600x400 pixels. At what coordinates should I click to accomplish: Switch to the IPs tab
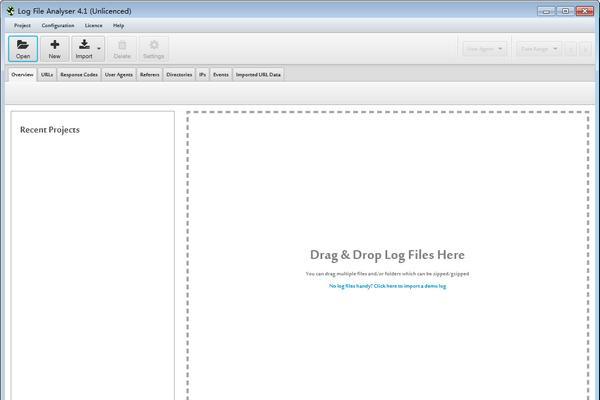[x=202, y=75]
